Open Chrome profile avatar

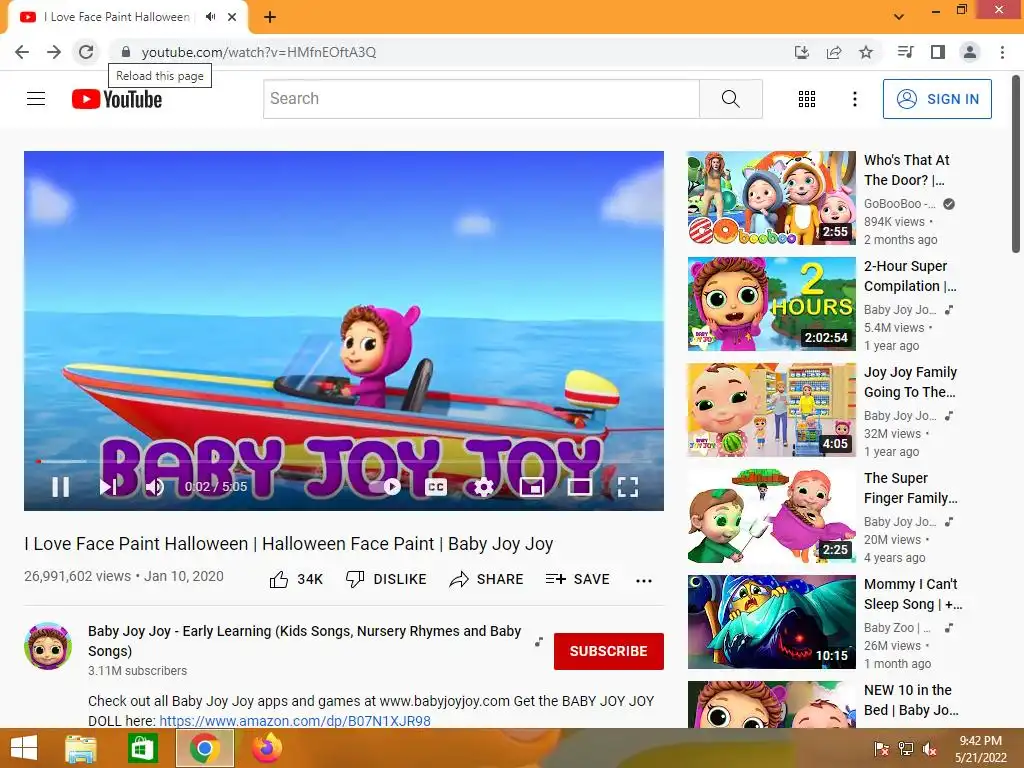coord(970,52)
